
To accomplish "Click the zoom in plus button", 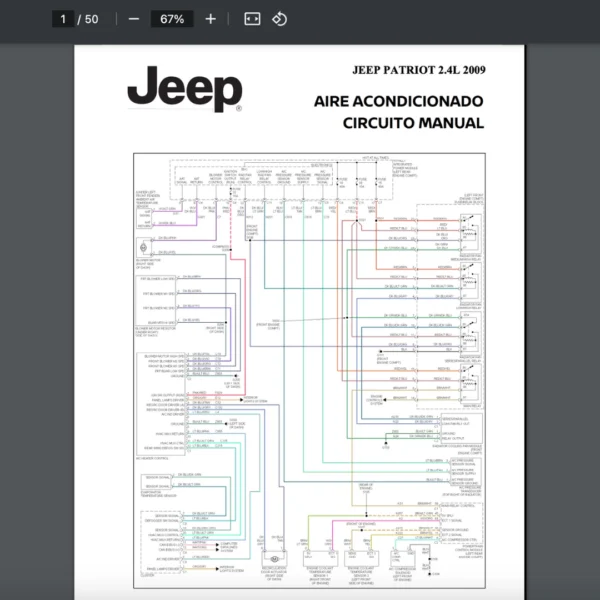I will [210, 19].
